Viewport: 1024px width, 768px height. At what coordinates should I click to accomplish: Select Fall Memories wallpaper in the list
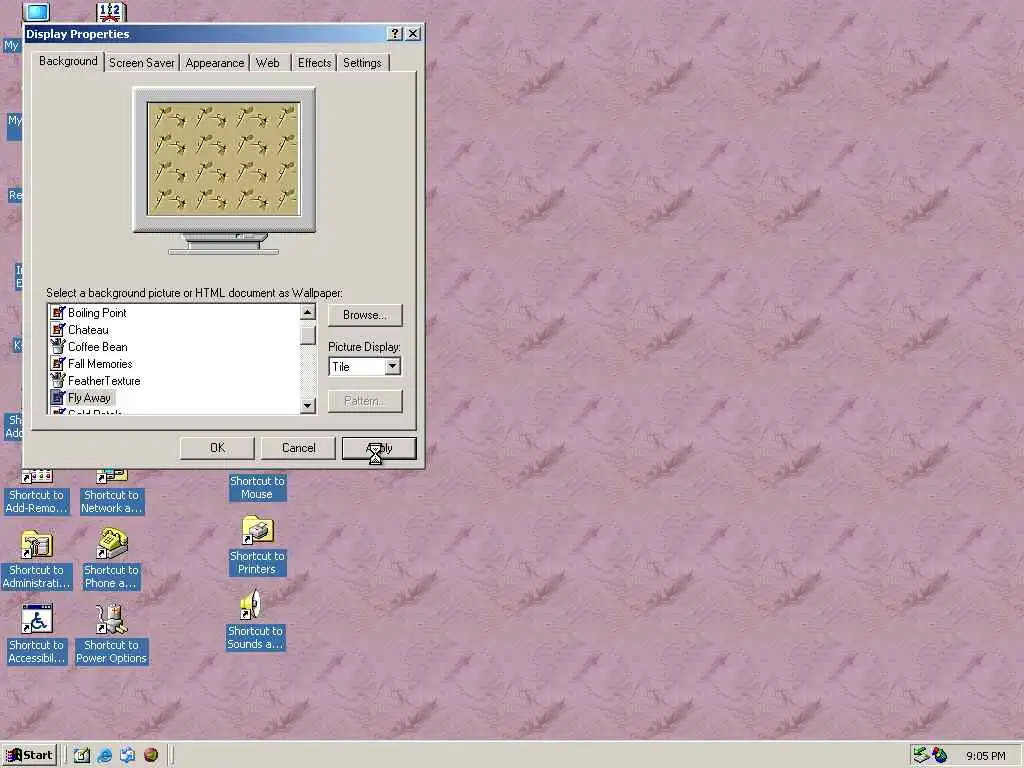coord(100,364)
